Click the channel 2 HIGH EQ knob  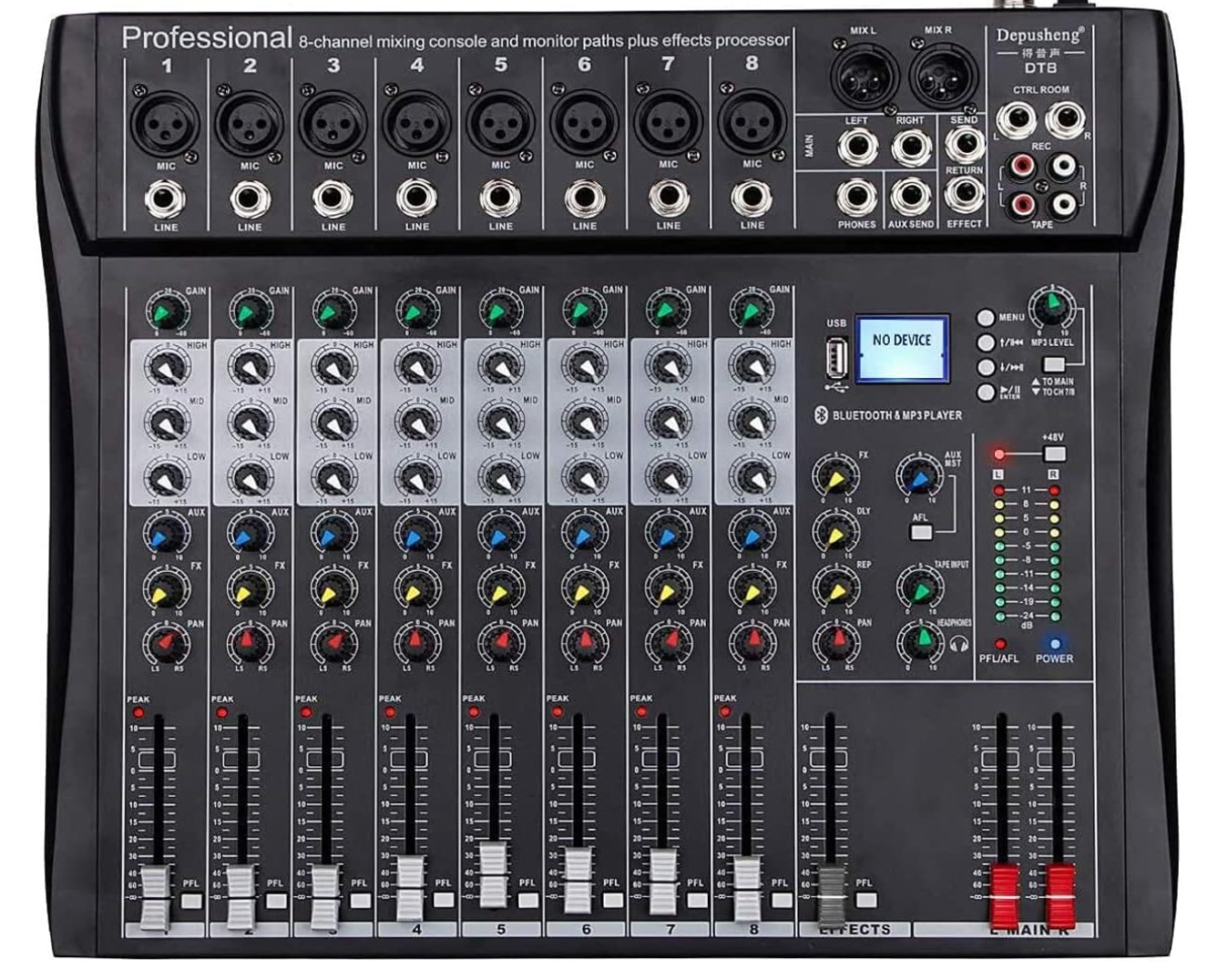(x=249, y=368)
